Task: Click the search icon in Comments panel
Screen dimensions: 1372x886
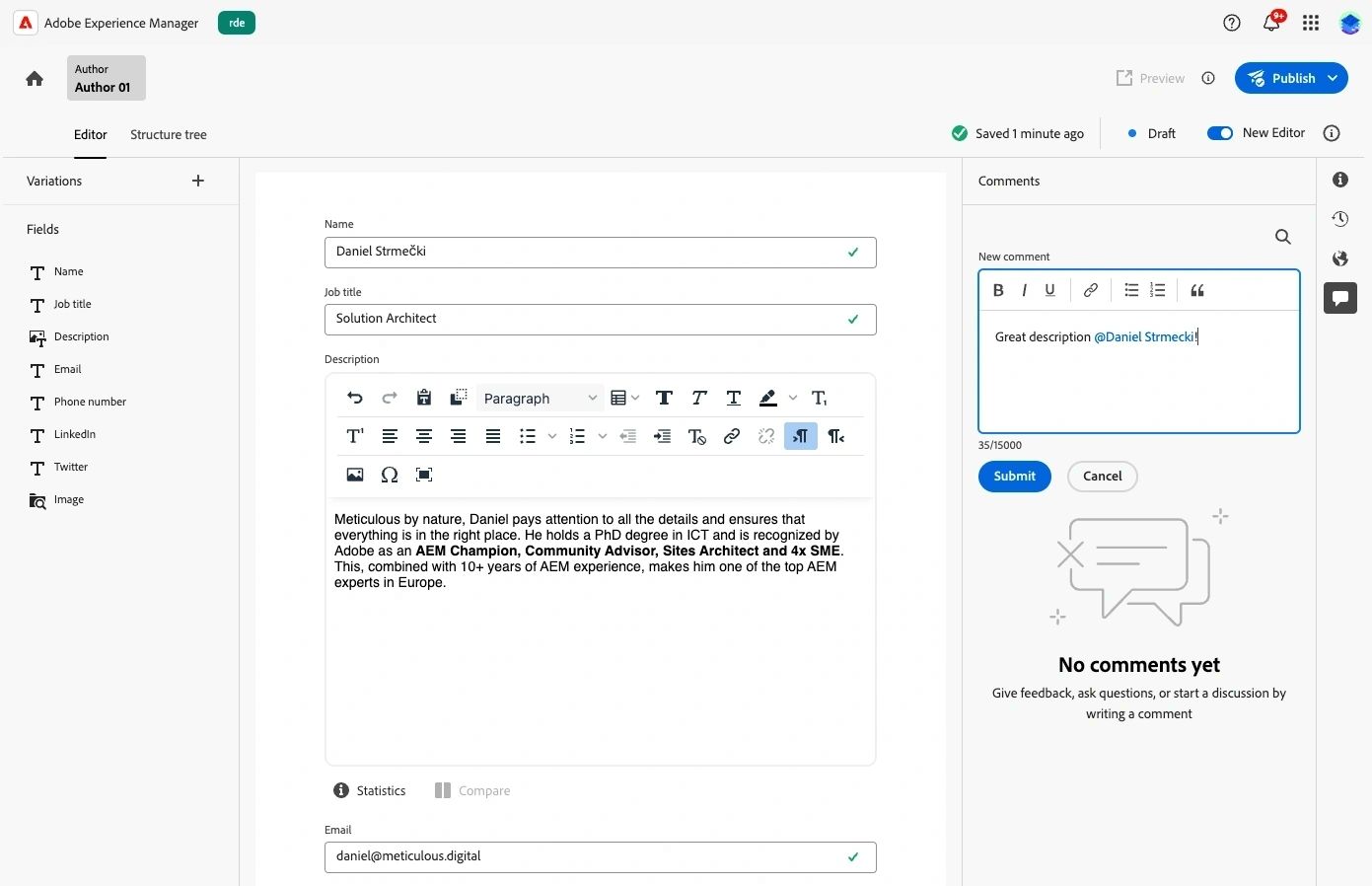Action: click(1282, 237)
